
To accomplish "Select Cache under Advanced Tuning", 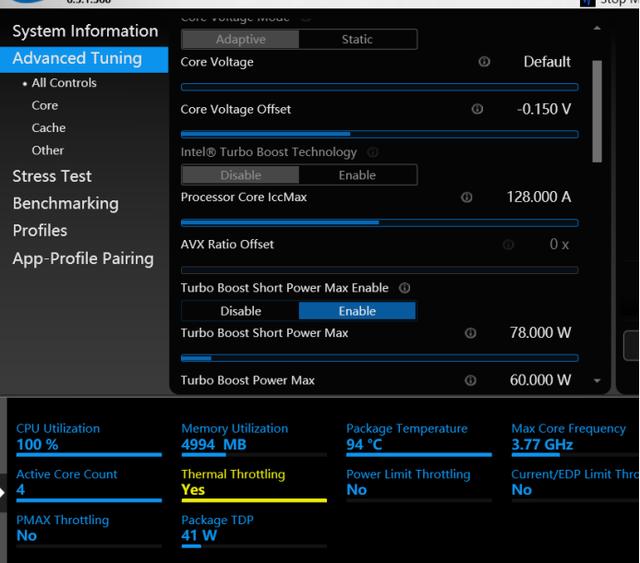I will pyautogui.click(x=49, y=128).
